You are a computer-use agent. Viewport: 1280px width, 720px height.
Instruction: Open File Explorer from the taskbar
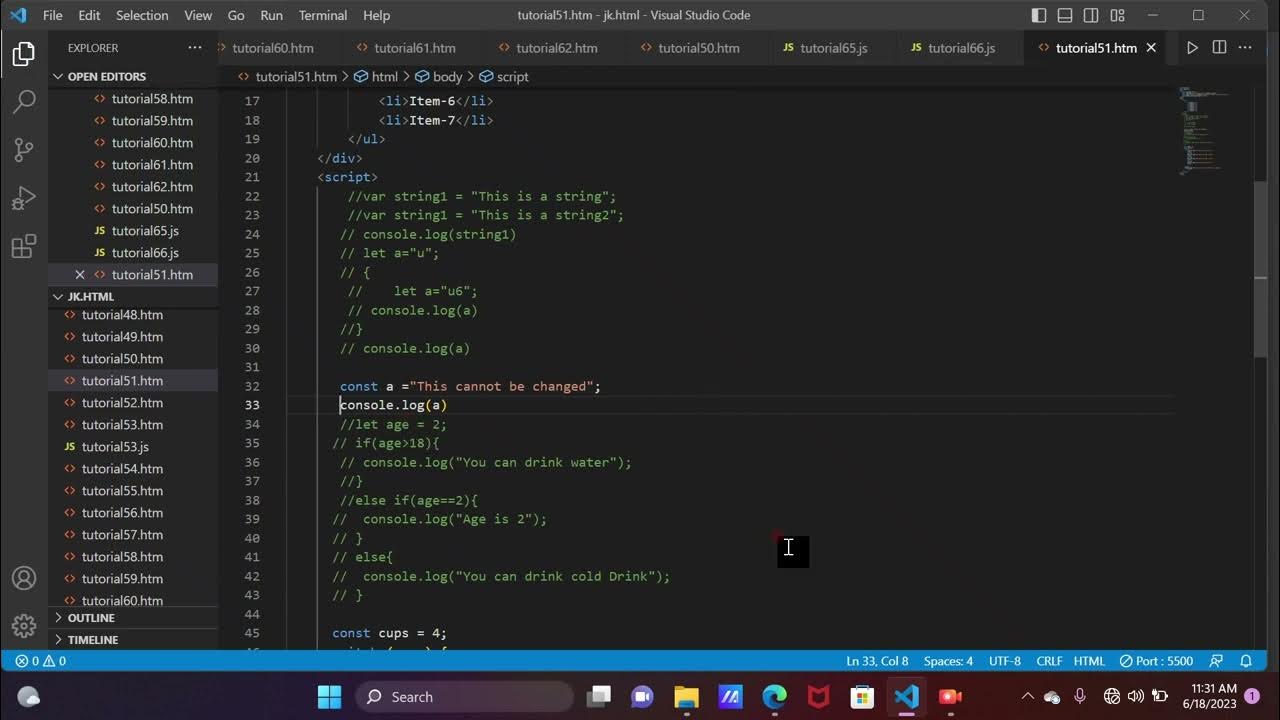coord(686,697)
